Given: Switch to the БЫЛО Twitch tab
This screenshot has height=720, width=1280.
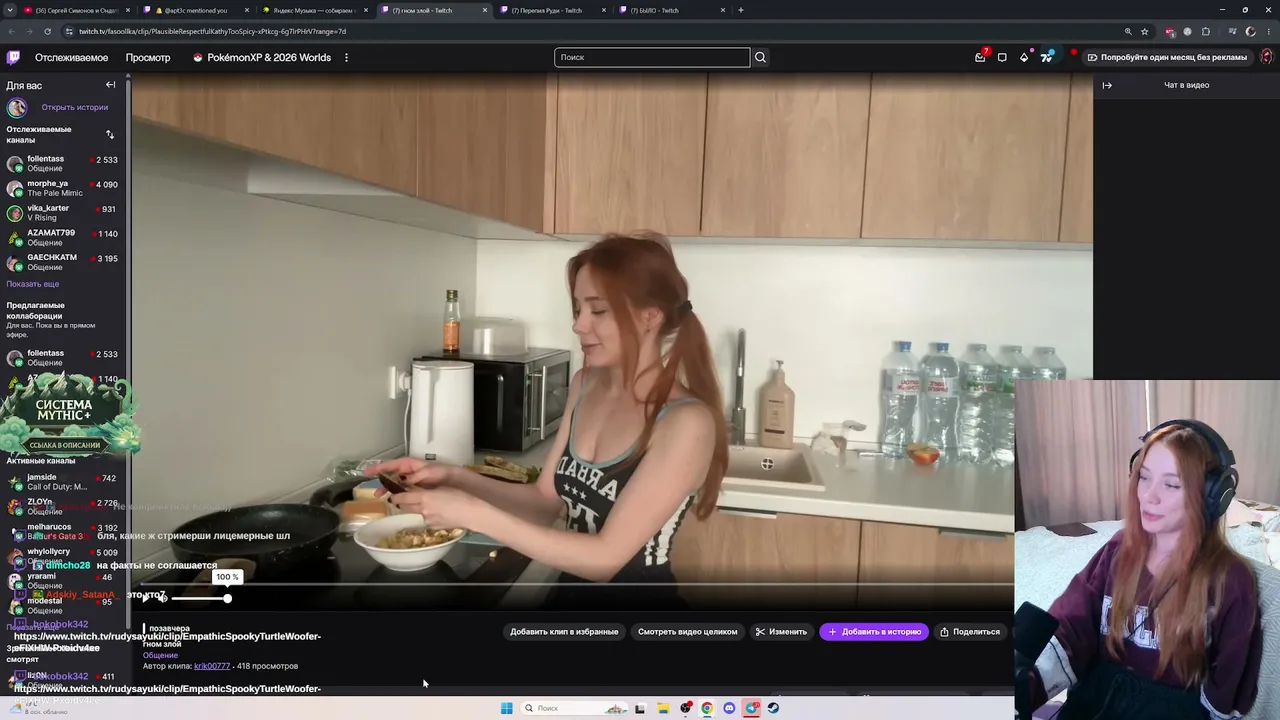Looking at the screenshot, I should [x=673, y=10].
